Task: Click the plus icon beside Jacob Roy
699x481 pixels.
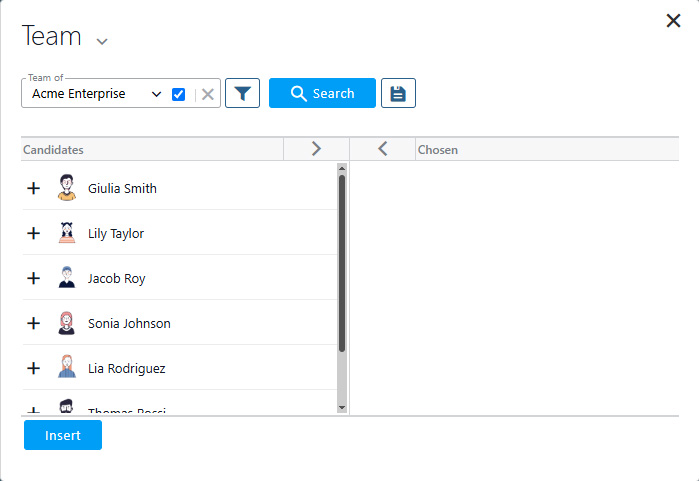Action: [33, 278]
